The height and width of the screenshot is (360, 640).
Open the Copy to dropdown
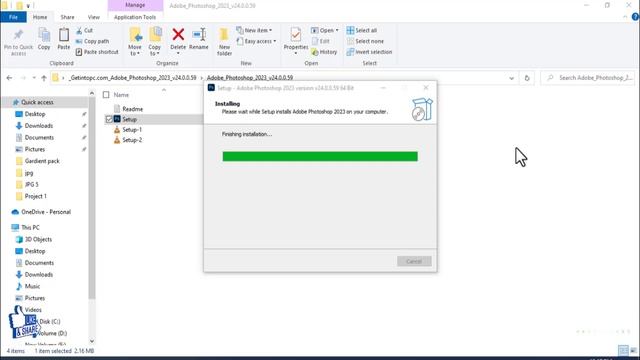pyautogui.click(x=155, y=50)
